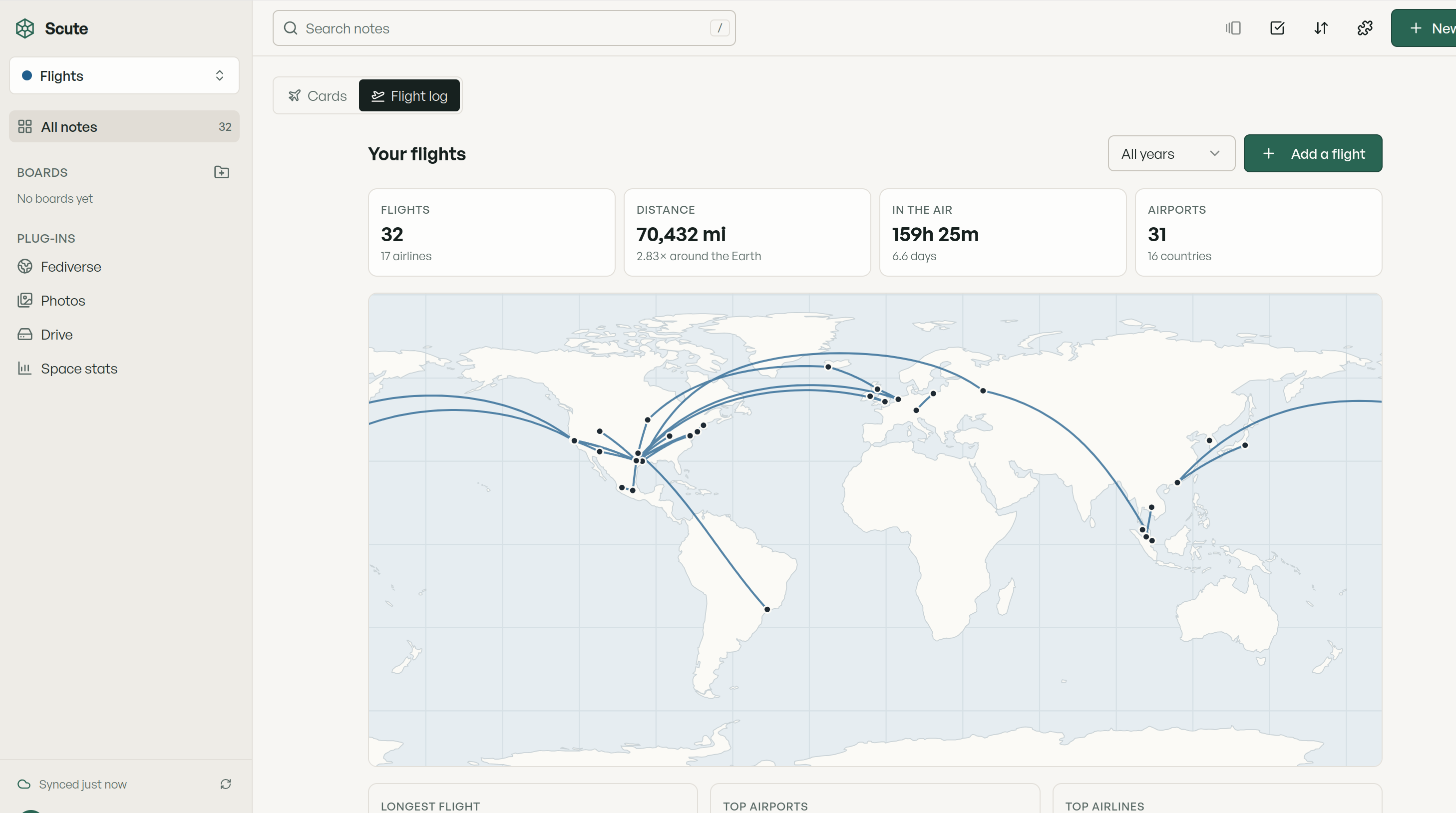The image size is (1456, 813).
Task: Click the sync refresh icon
Action: point(226,784)
